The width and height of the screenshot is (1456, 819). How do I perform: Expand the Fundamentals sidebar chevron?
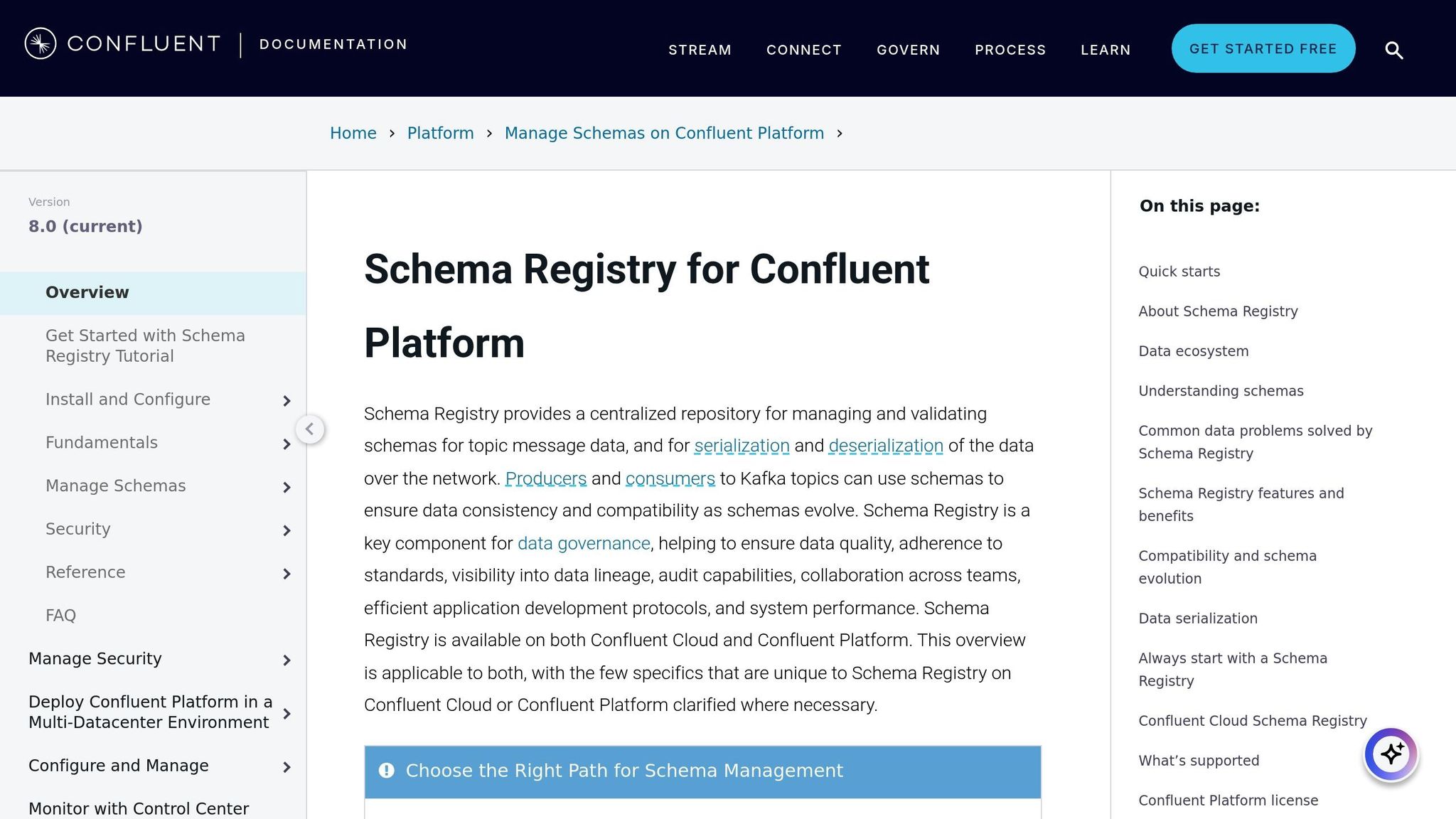(x=287, y=444)
